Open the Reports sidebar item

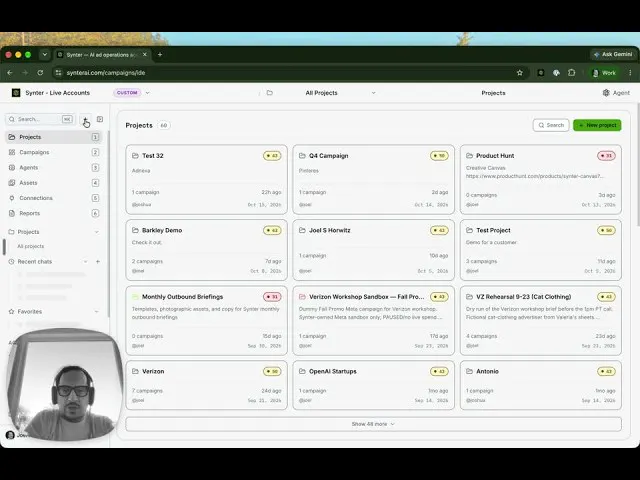click(53, 213)
